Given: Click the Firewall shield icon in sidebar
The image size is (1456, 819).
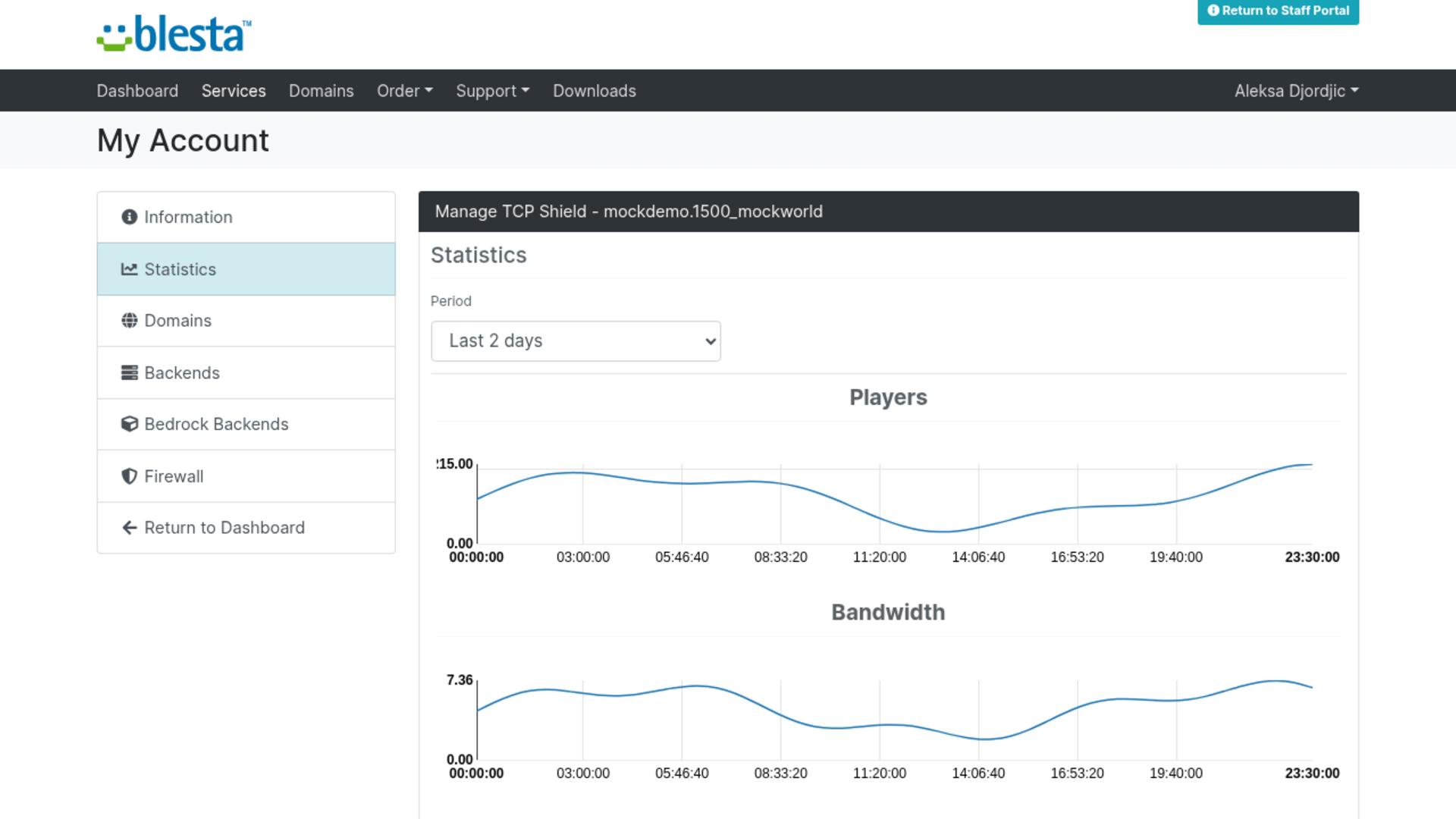Looking at the screenshot, I should click(130, 476).
